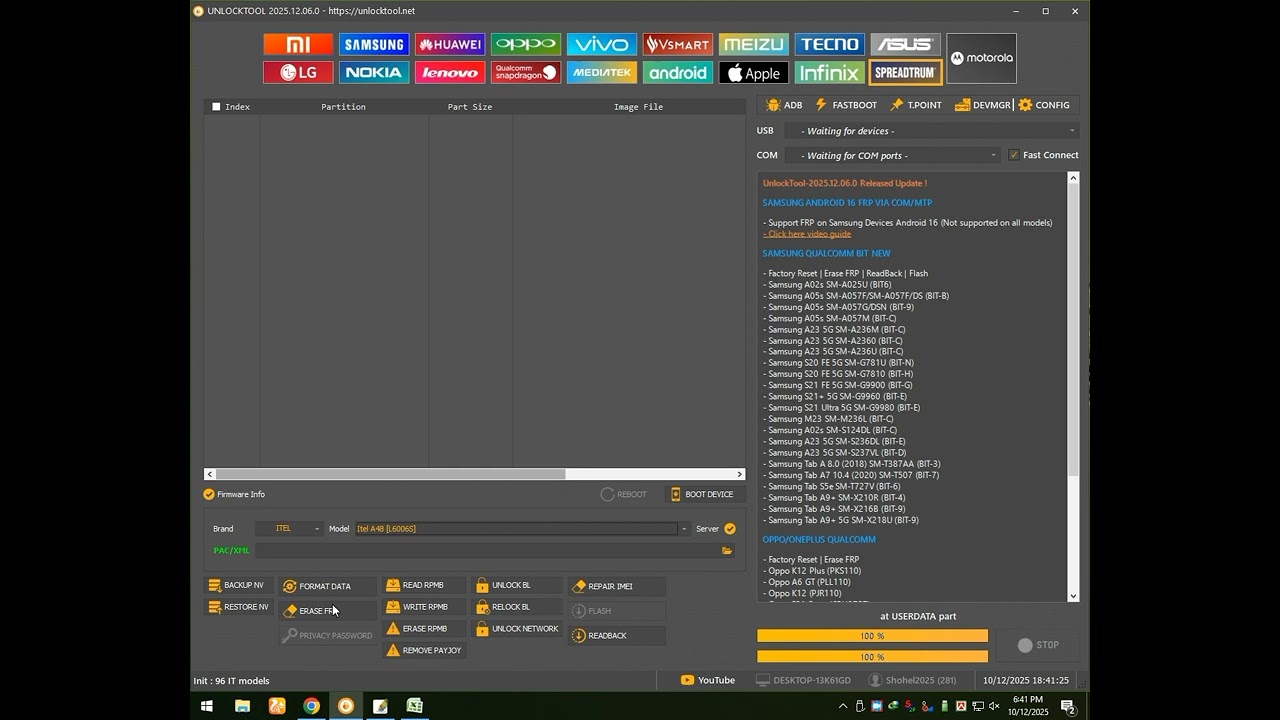Click the UNLOCK BL button
The width and height of the screenshot is (1280, 720).
tap(518, 585)
